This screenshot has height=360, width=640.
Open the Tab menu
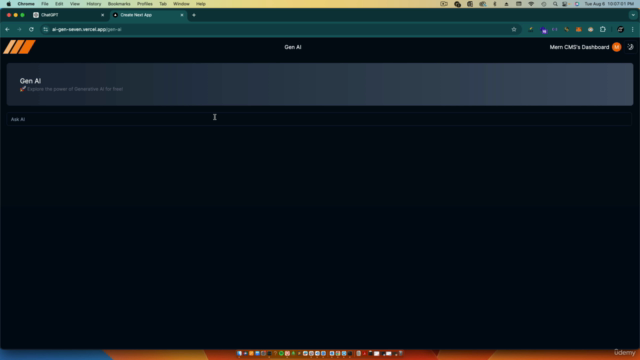163,4
